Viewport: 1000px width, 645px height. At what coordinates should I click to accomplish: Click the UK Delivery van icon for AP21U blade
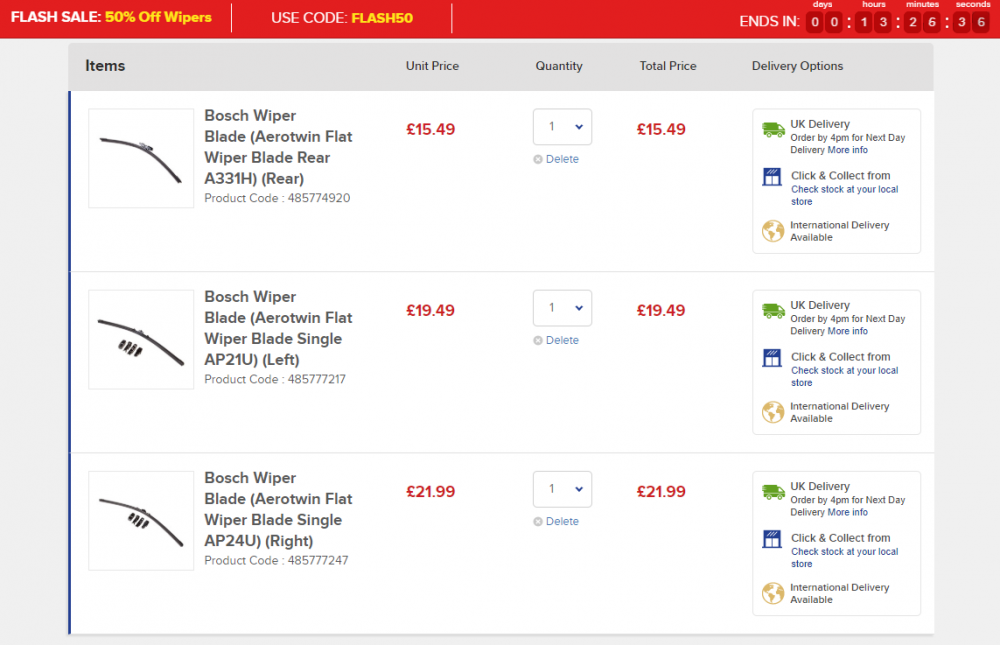[773, 311]
